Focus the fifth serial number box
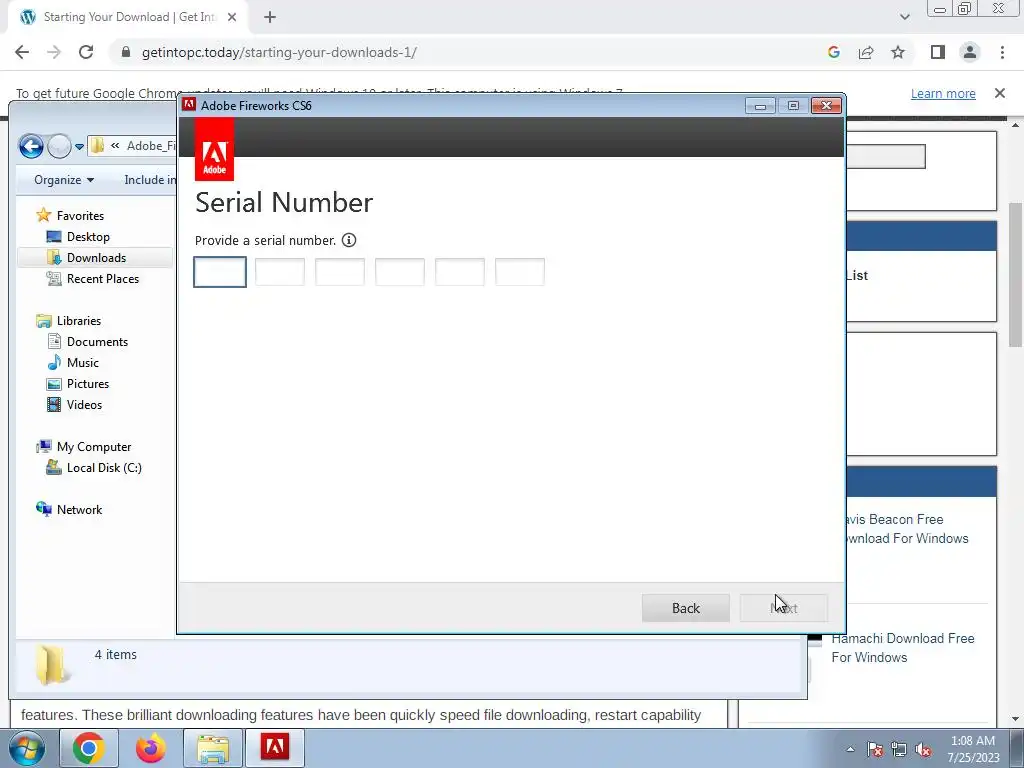Viewport: 1024px width, 768px height. pos(460,272)
